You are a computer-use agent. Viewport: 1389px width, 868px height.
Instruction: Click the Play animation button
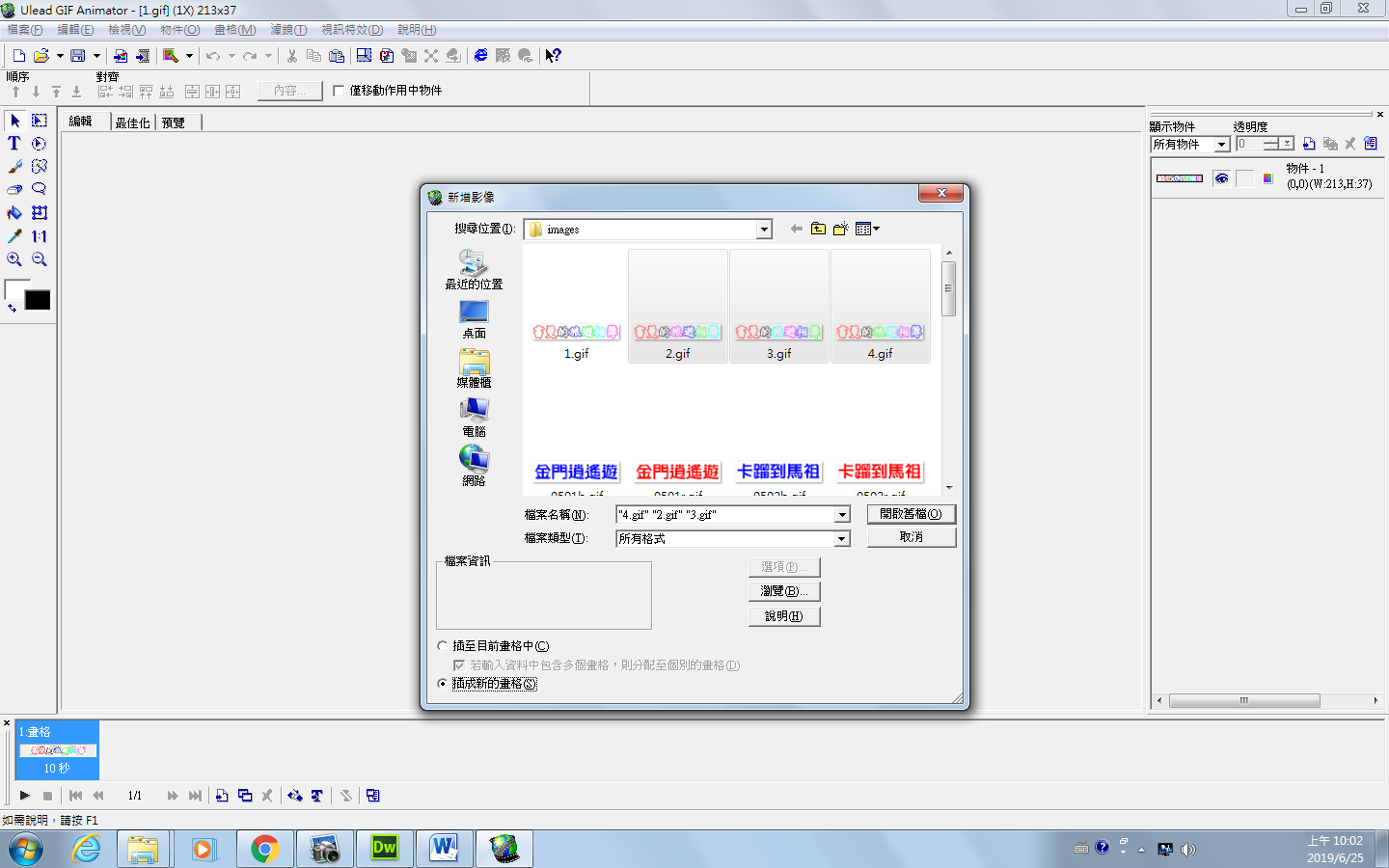(25, 796)
